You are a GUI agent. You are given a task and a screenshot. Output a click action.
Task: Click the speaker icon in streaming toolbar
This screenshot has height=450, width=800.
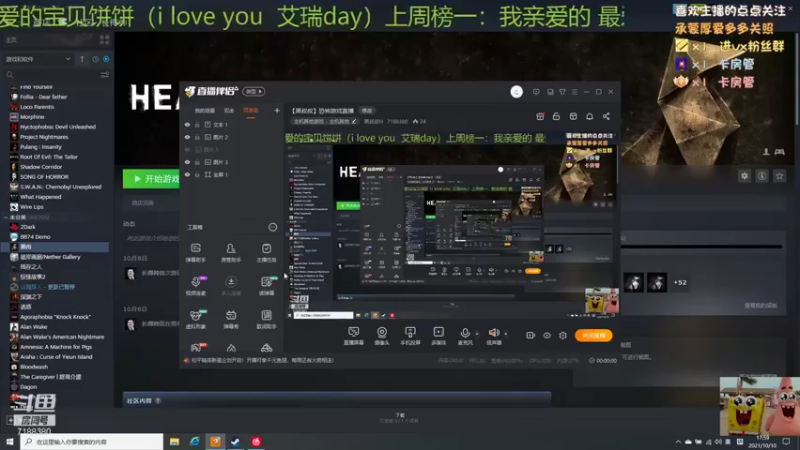coord(493,333)
